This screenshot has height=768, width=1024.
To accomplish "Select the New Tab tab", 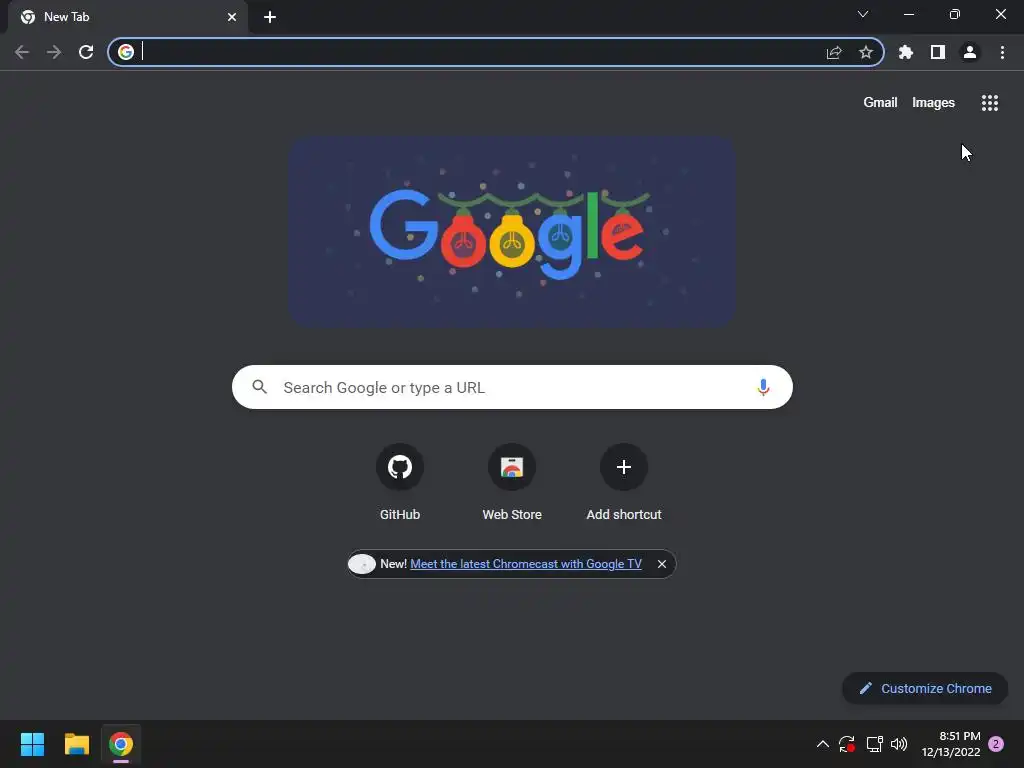I will 128,17.
